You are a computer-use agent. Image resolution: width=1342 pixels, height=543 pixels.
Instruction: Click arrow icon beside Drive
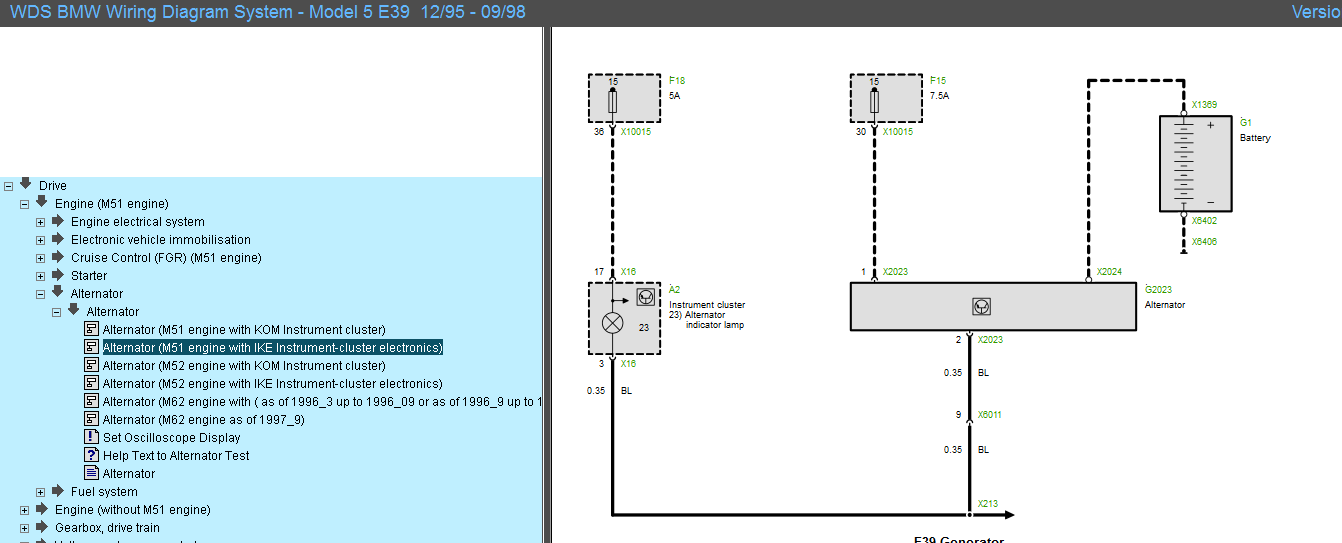pos(26,184)
